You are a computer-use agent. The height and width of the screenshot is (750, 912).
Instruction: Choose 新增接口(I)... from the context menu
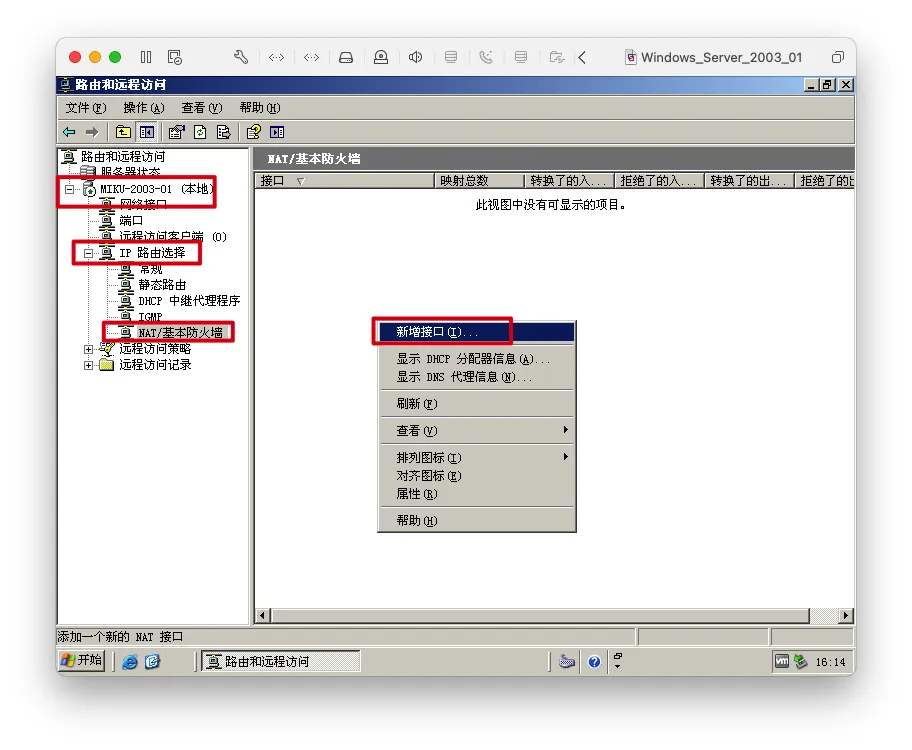click(x=476, y=332)
